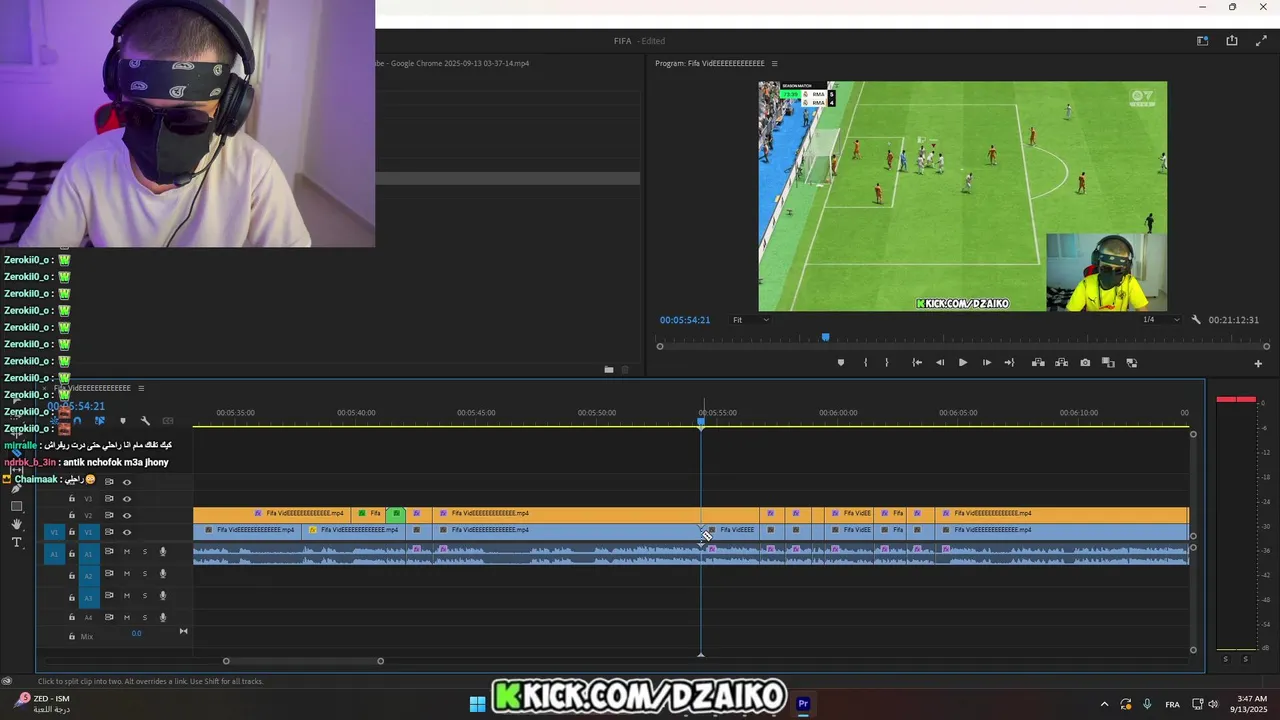Click the last transport icon after Comparison View
This screenshot has width=1280, height=720.
click(x=1132, y=363)
